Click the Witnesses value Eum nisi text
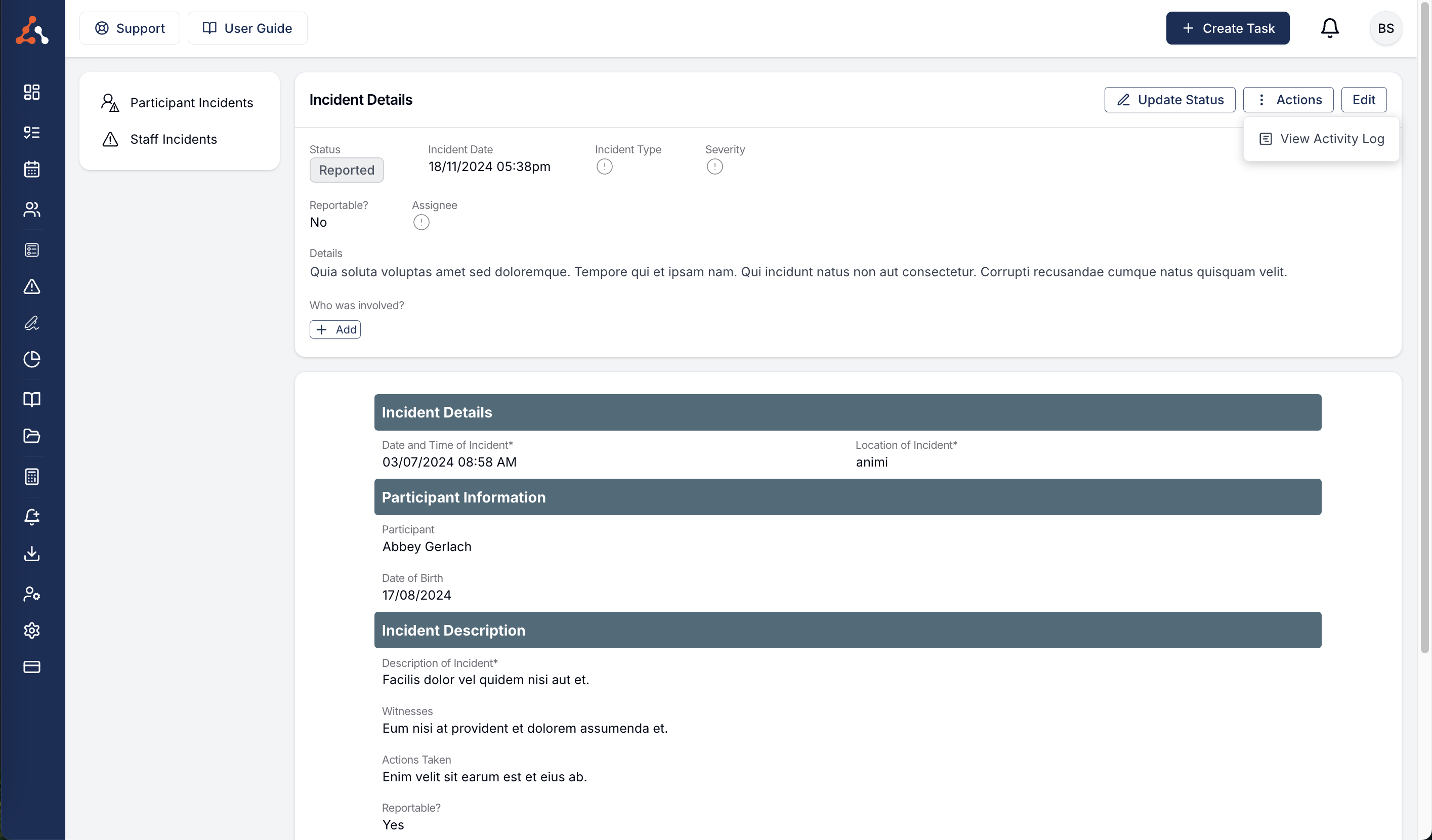The width and height of the screenshot is (1432, 840). click(x=525, y=728)
